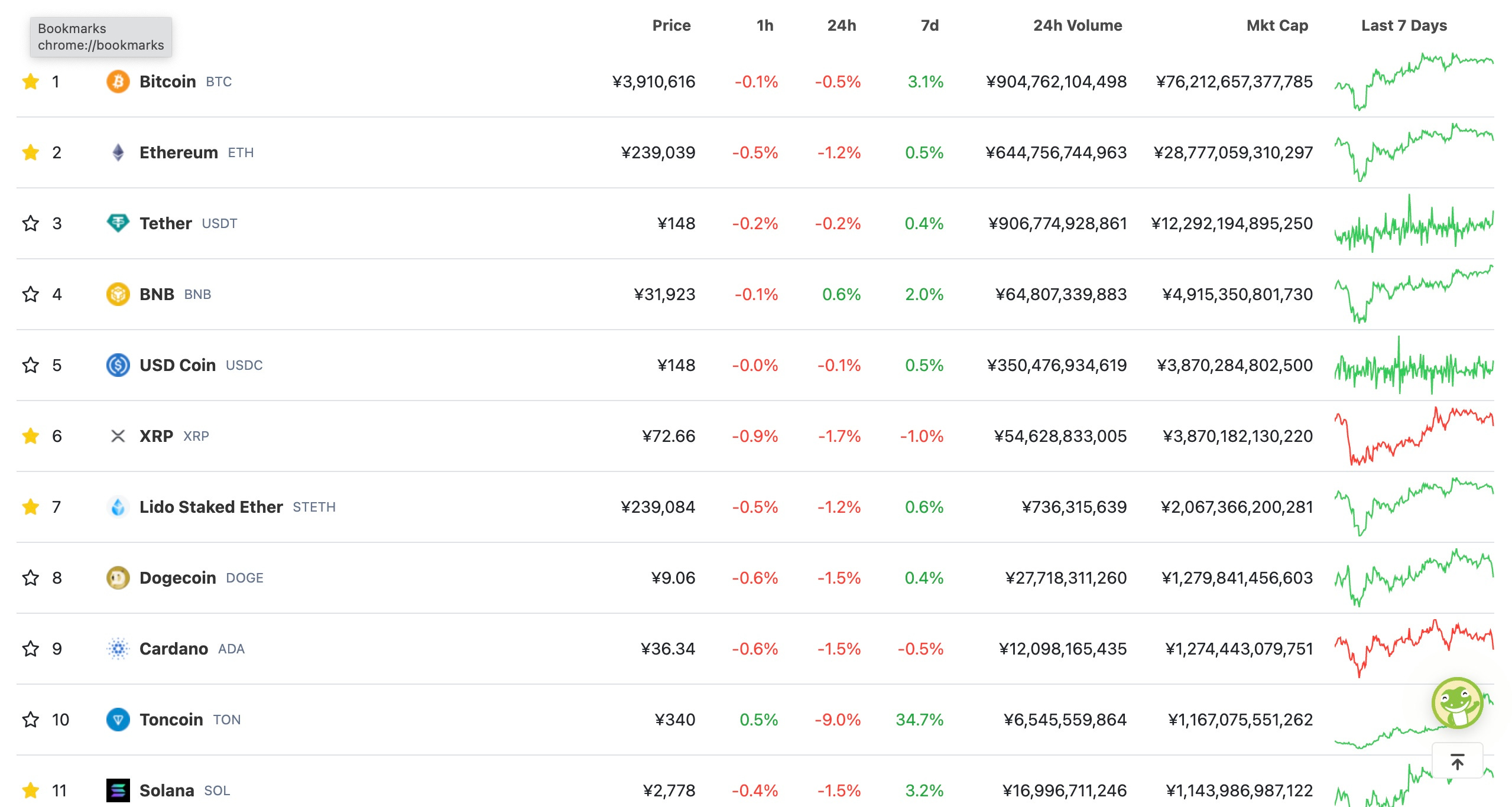Click the Last 7 Days header
The image size is (1512, 807).
pos(1404,25)
